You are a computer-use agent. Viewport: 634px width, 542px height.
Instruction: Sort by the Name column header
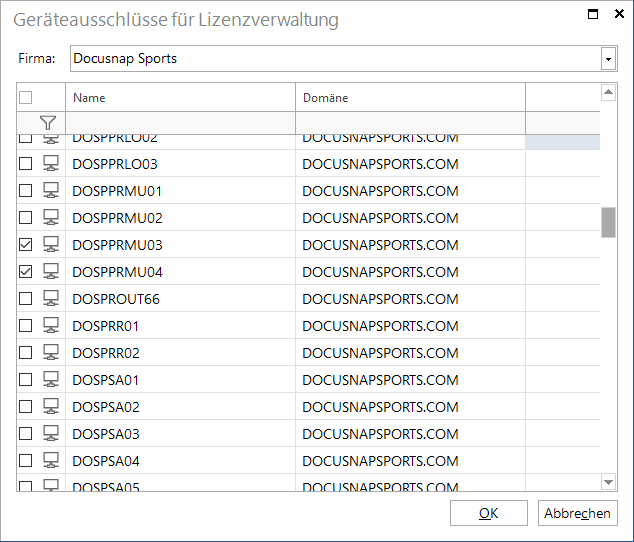point(180,97)
